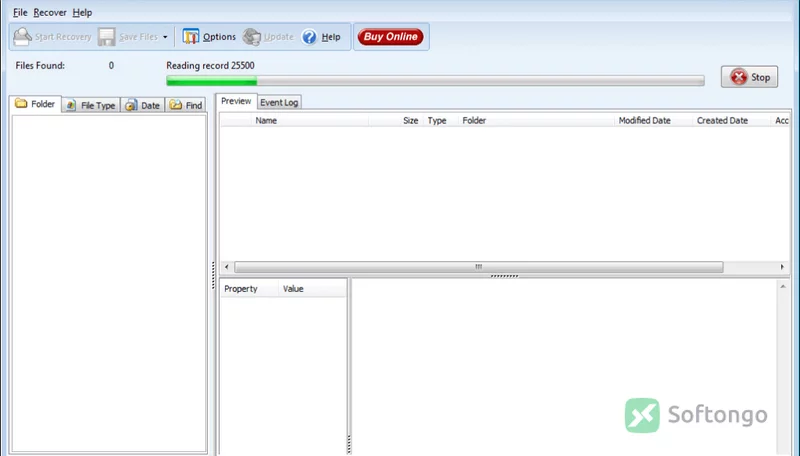The image size is (800, 456).
Task: Sort by the Size column header
Action: pyautogui.click(x=395, y=120)
